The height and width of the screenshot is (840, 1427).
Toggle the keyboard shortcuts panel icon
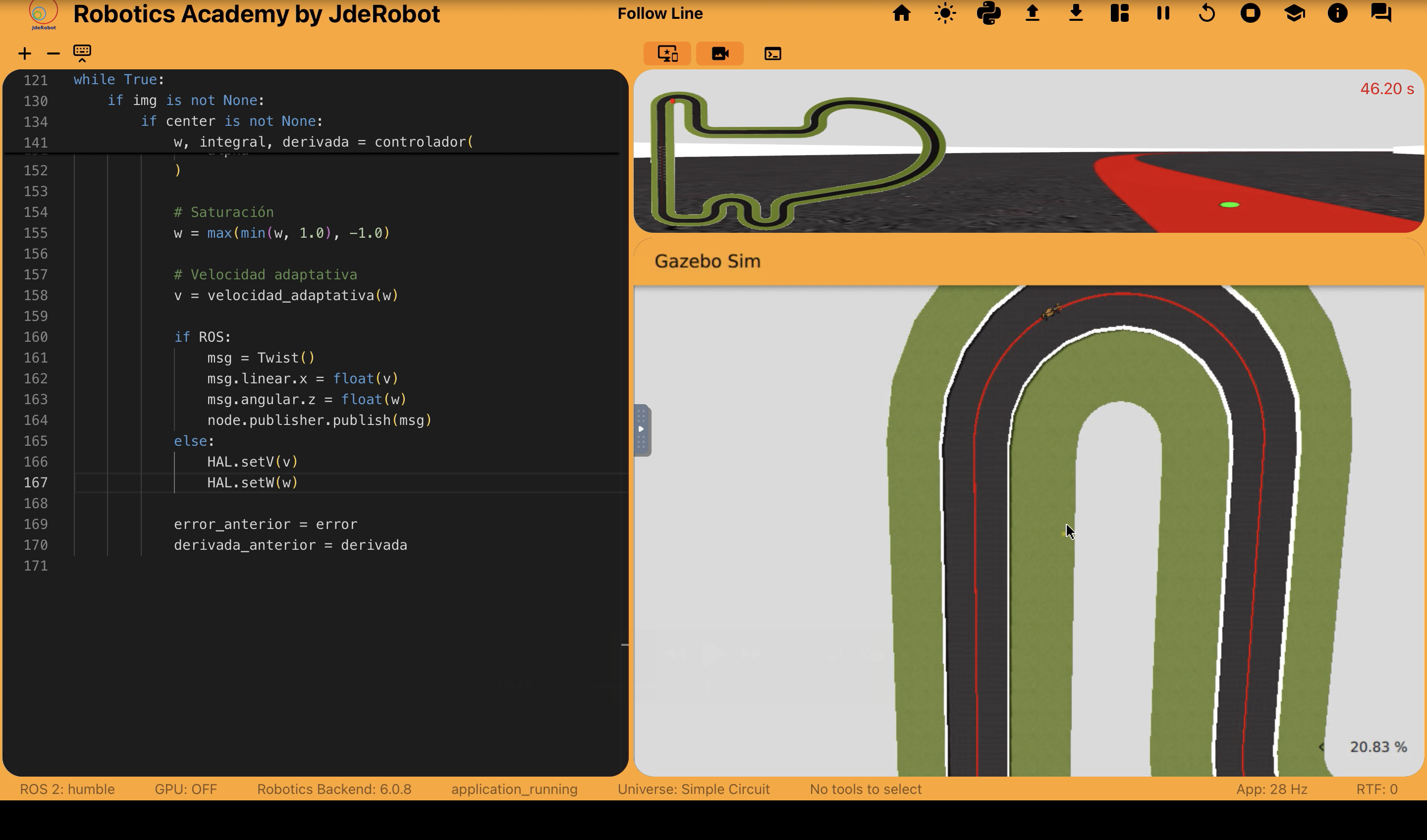pos(82,52)
